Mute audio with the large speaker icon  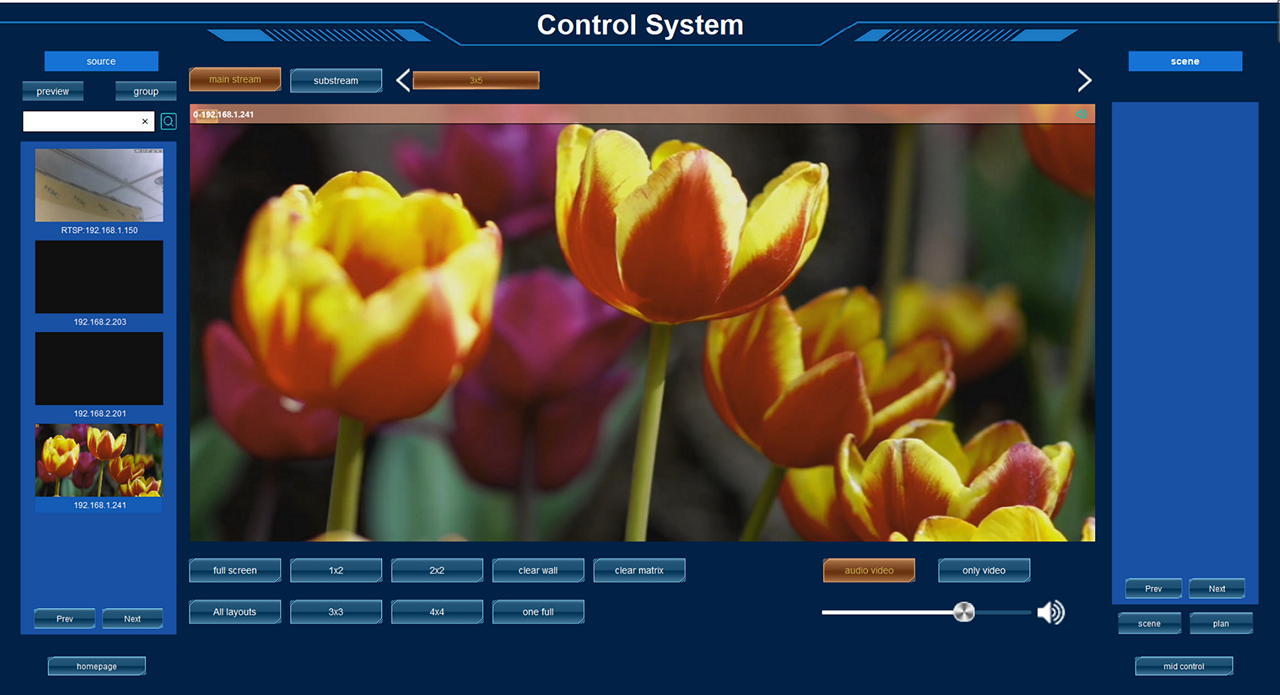(x=1050, y=612)
